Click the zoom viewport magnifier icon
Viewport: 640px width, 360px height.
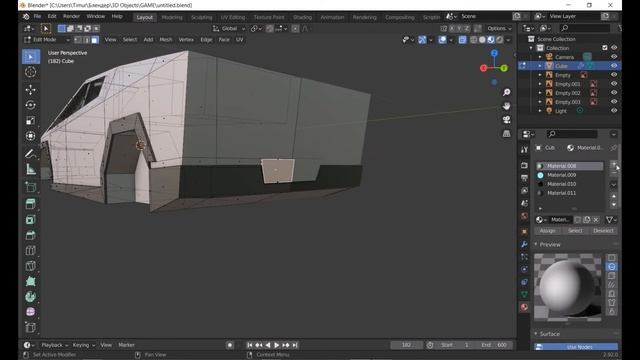tap(506, 93)
